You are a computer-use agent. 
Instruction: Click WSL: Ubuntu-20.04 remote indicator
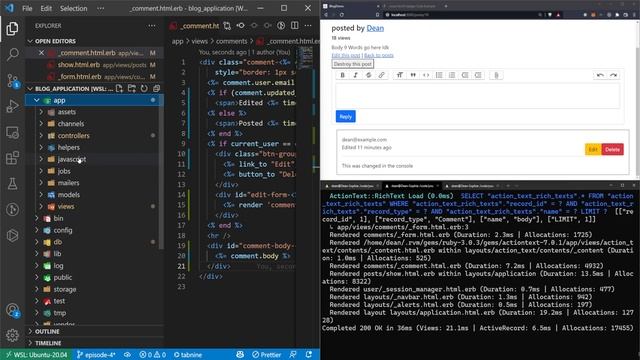coord(36,354)
